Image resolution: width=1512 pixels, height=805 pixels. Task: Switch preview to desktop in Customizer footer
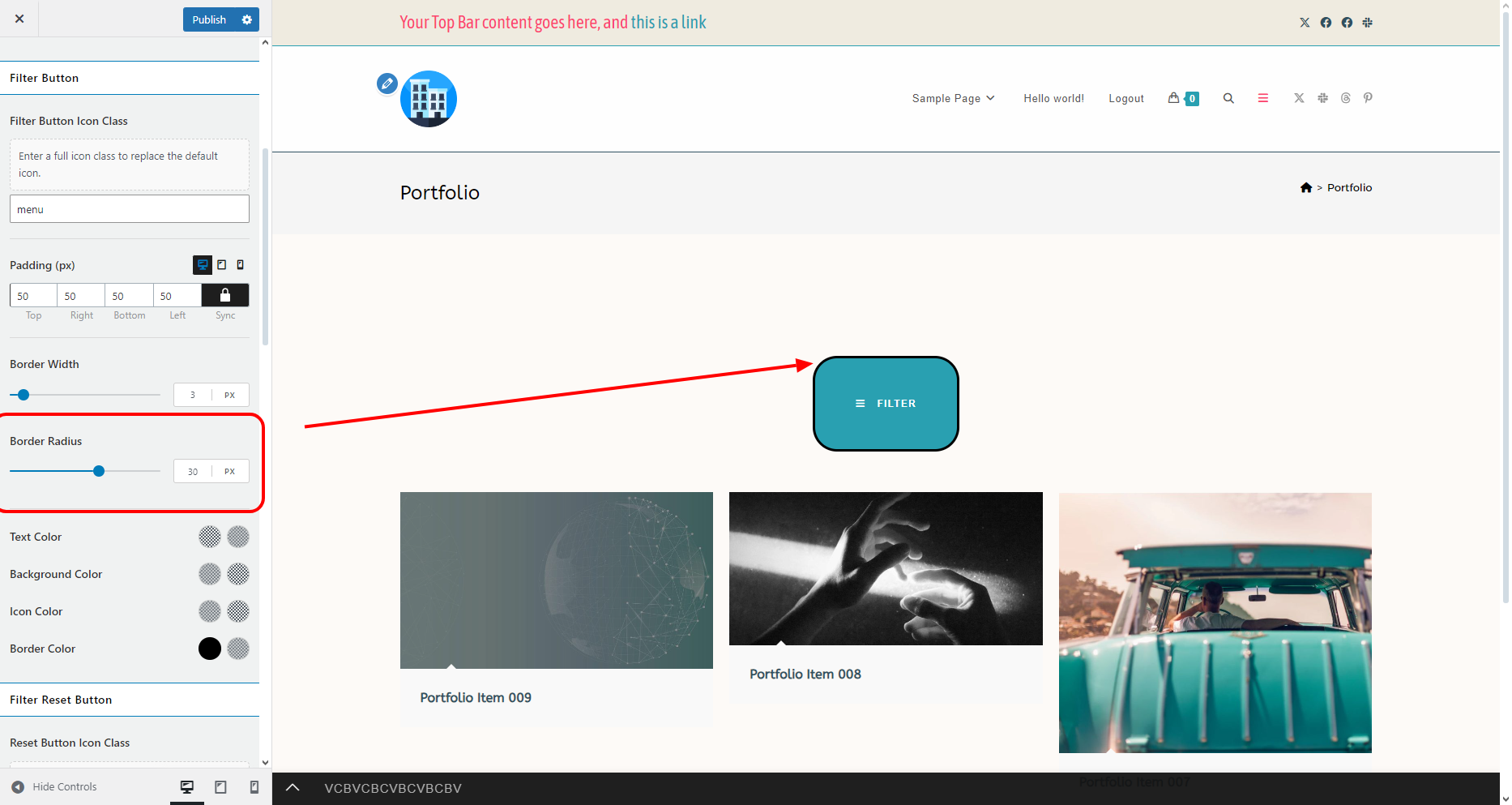(187, 787)
